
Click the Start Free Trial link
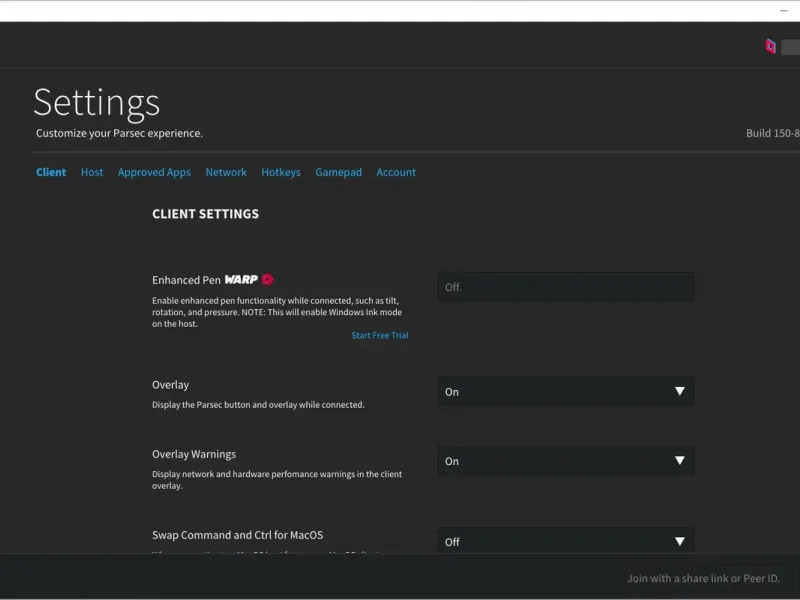coord(380,336)
